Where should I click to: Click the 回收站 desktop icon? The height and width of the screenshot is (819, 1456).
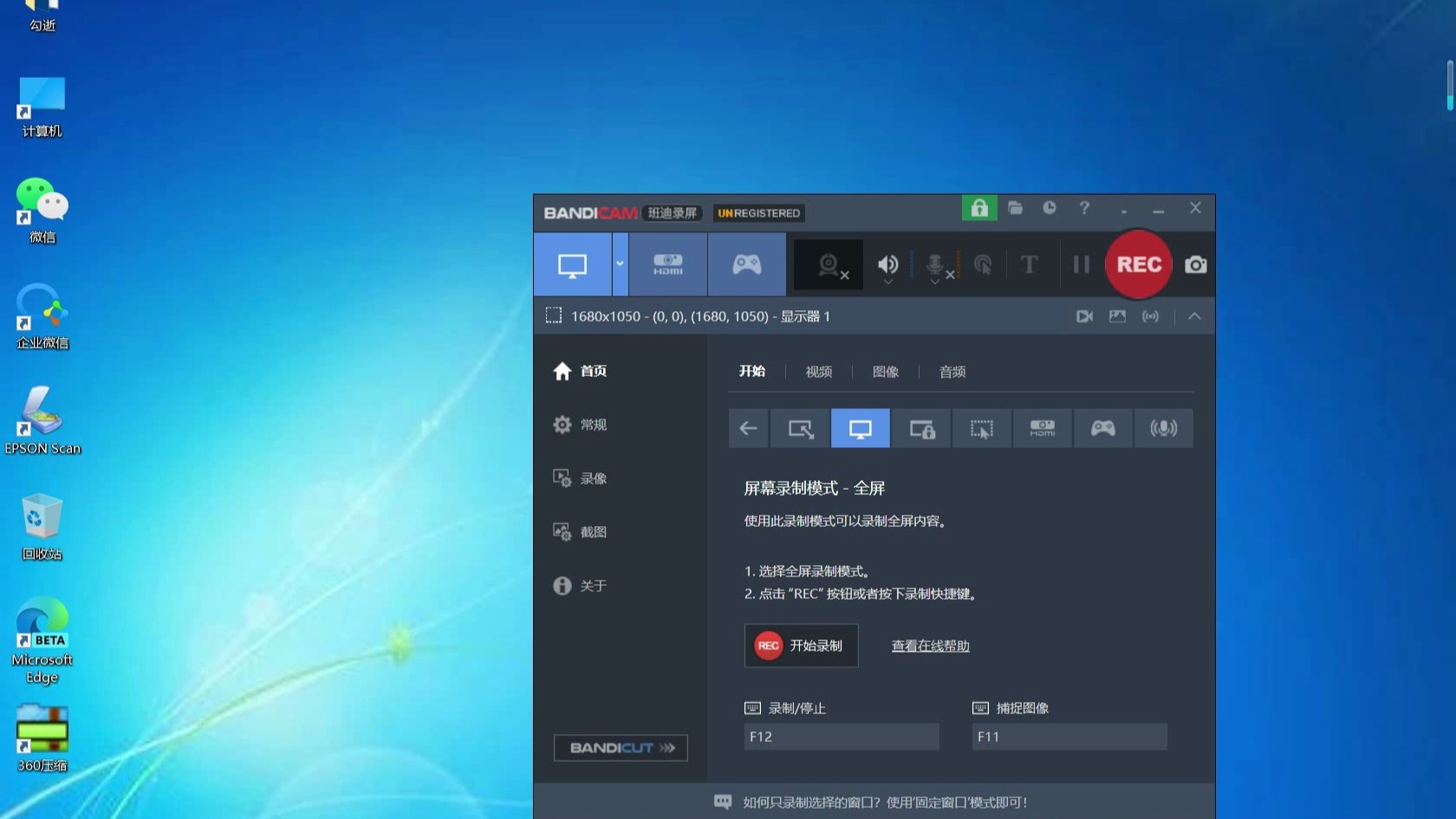[42, 528]
